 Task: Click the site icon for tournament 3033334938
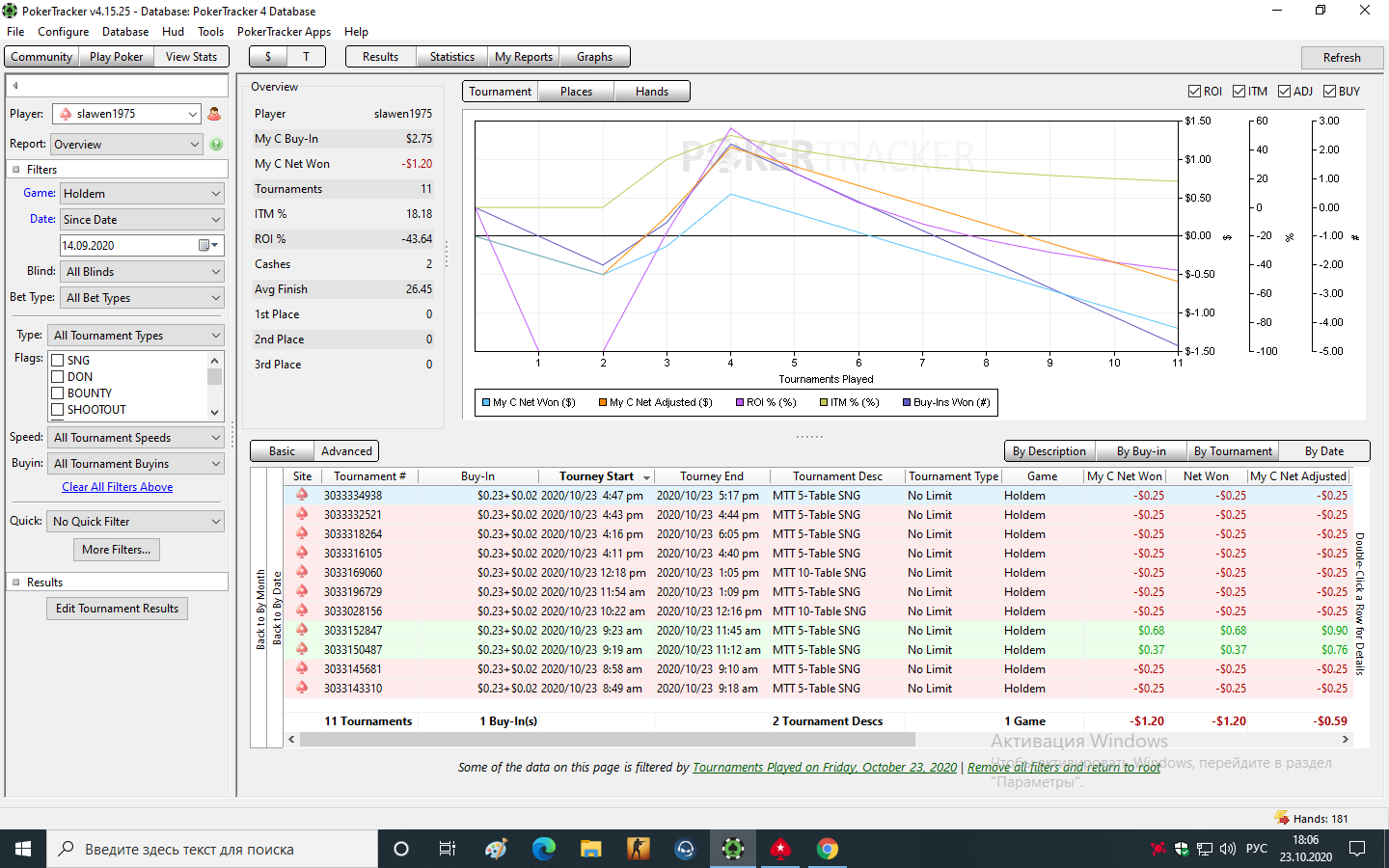click(302, 495)
